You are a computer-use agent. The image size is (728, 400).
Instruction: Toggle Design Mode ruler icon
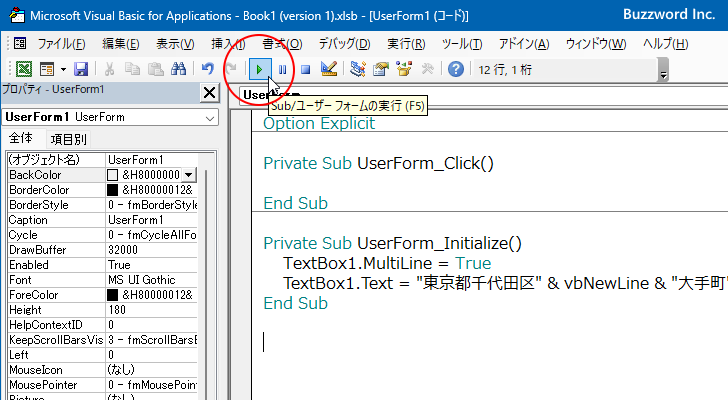pos(329,69)
